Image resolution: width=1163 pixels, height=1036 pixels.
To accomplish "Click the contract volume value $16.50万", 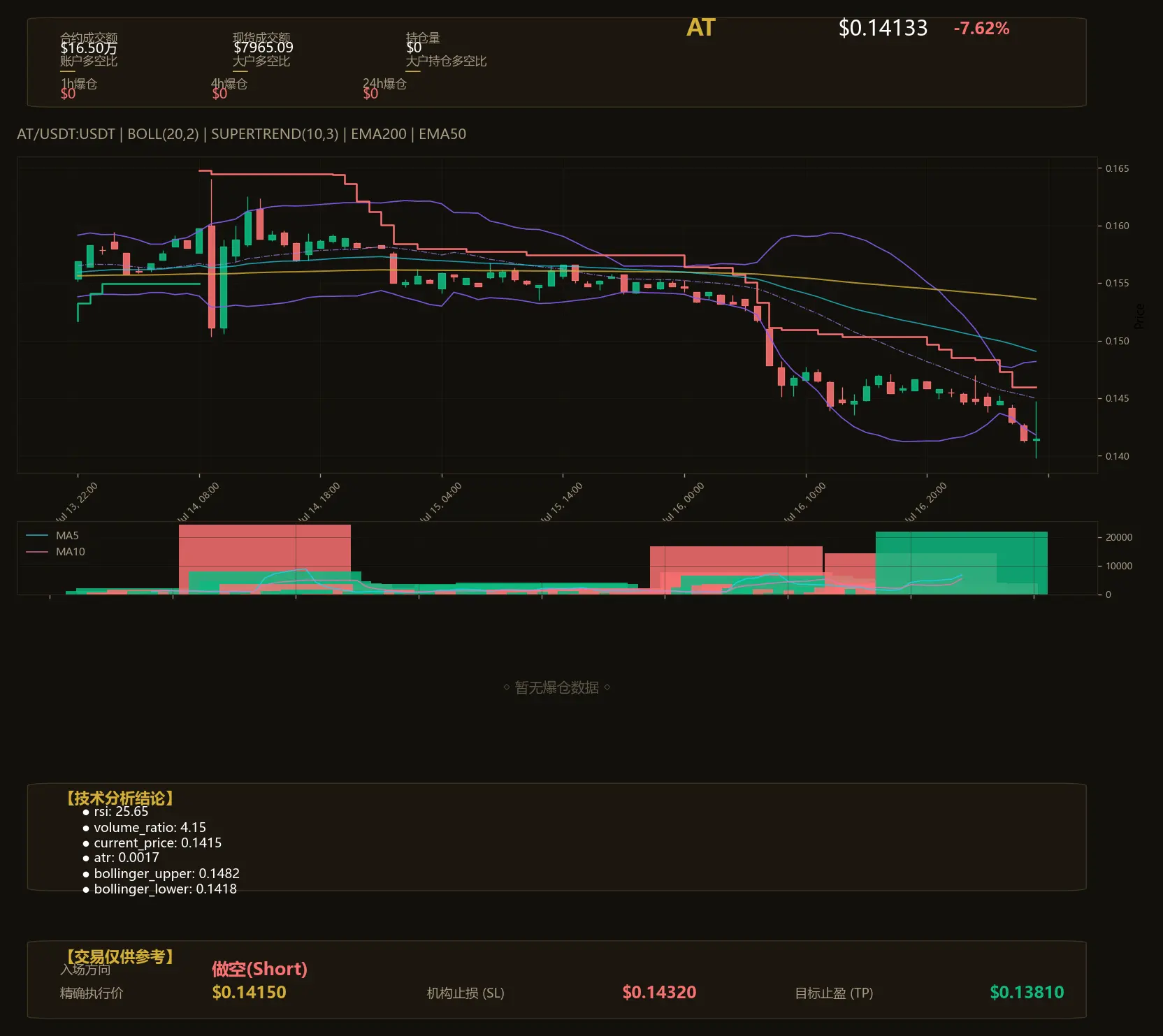I will click(x=89, y=48).
